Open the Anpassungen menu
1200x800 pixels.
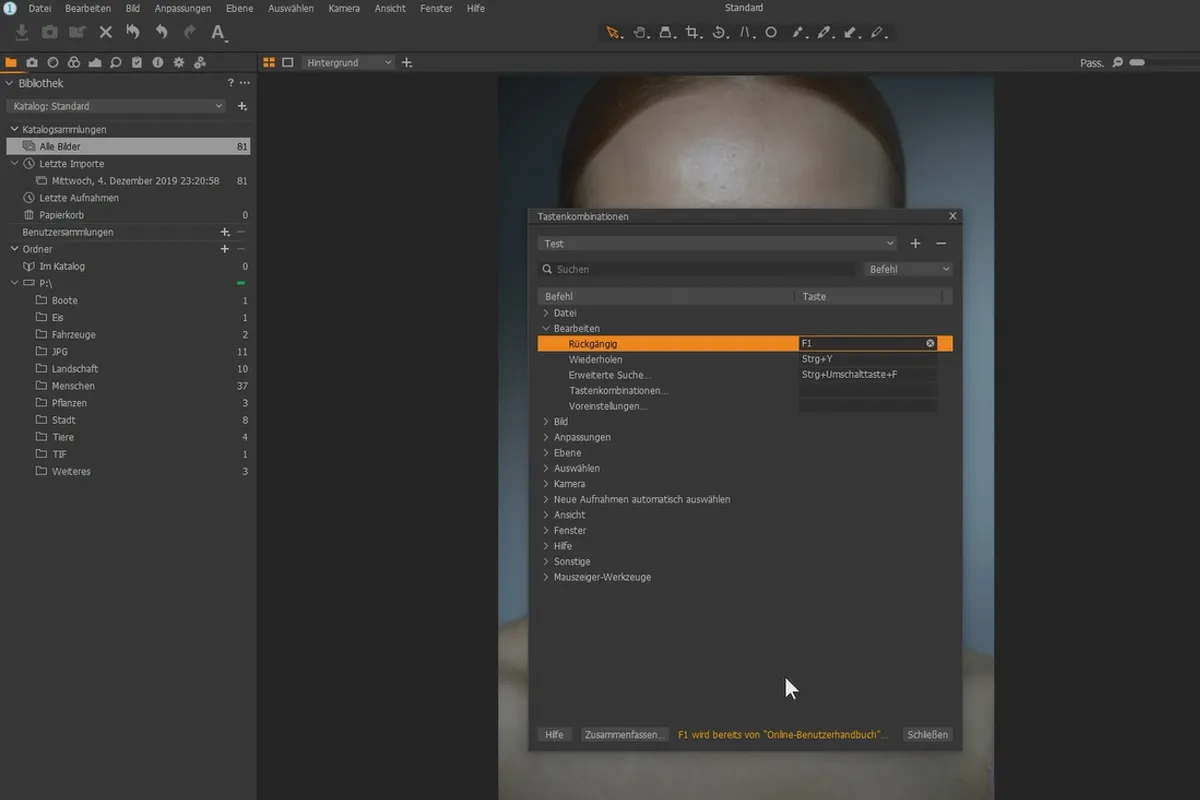click(x=182, y=8)
